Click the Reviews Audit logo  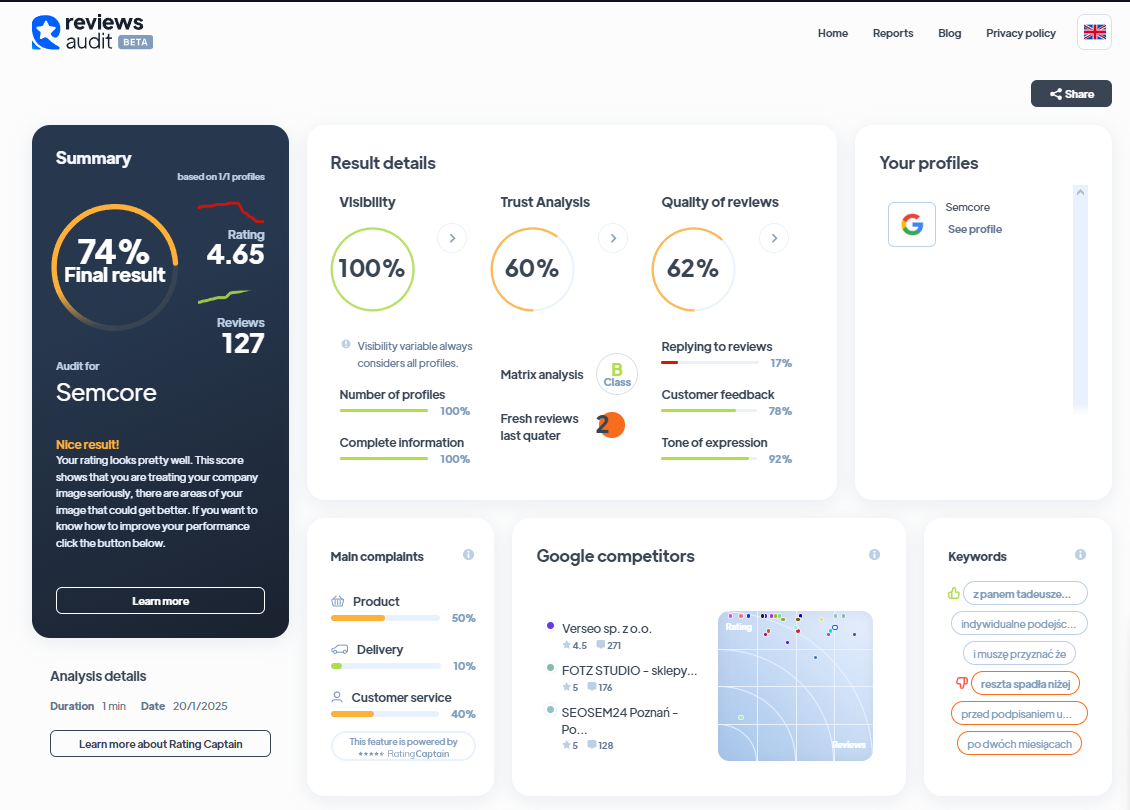[x=92, y=32]
